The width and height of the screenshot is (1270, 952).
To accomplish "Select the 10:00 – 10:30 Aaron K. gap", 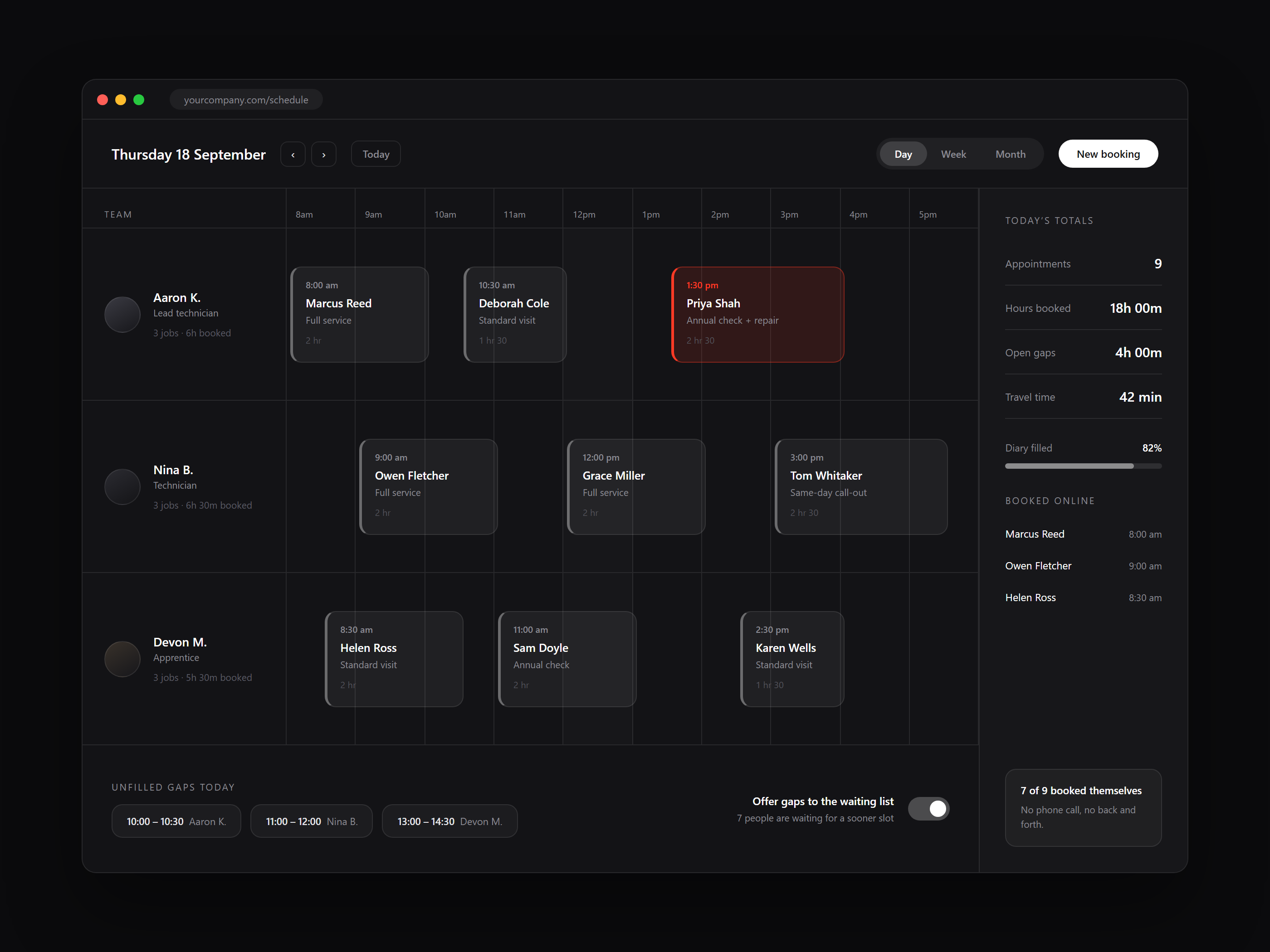I will pyautogui.click(x=176, y=821).
